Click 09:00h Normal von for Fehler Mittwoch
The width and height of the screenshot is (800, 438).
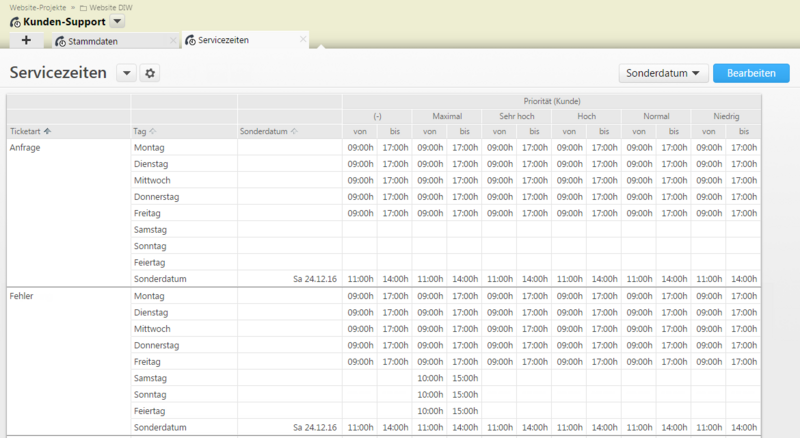tap(639, 329)
